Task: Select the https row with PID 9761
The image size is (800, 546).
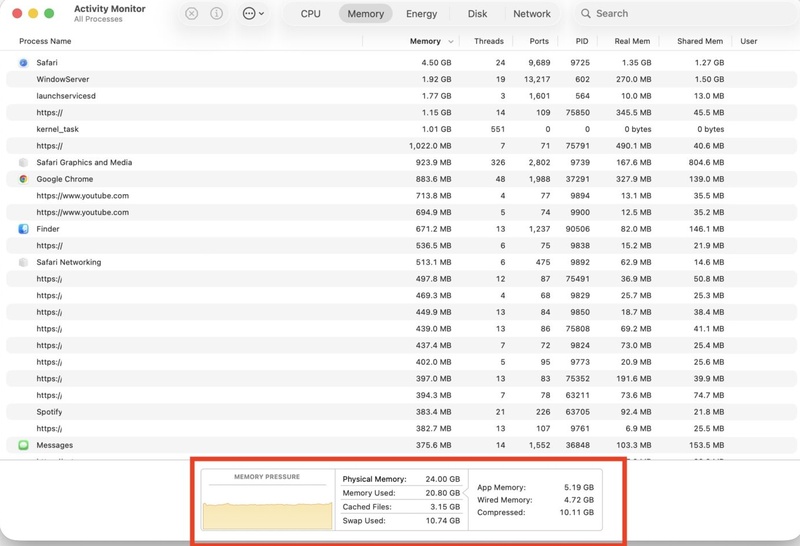Action: coord(401,429)
